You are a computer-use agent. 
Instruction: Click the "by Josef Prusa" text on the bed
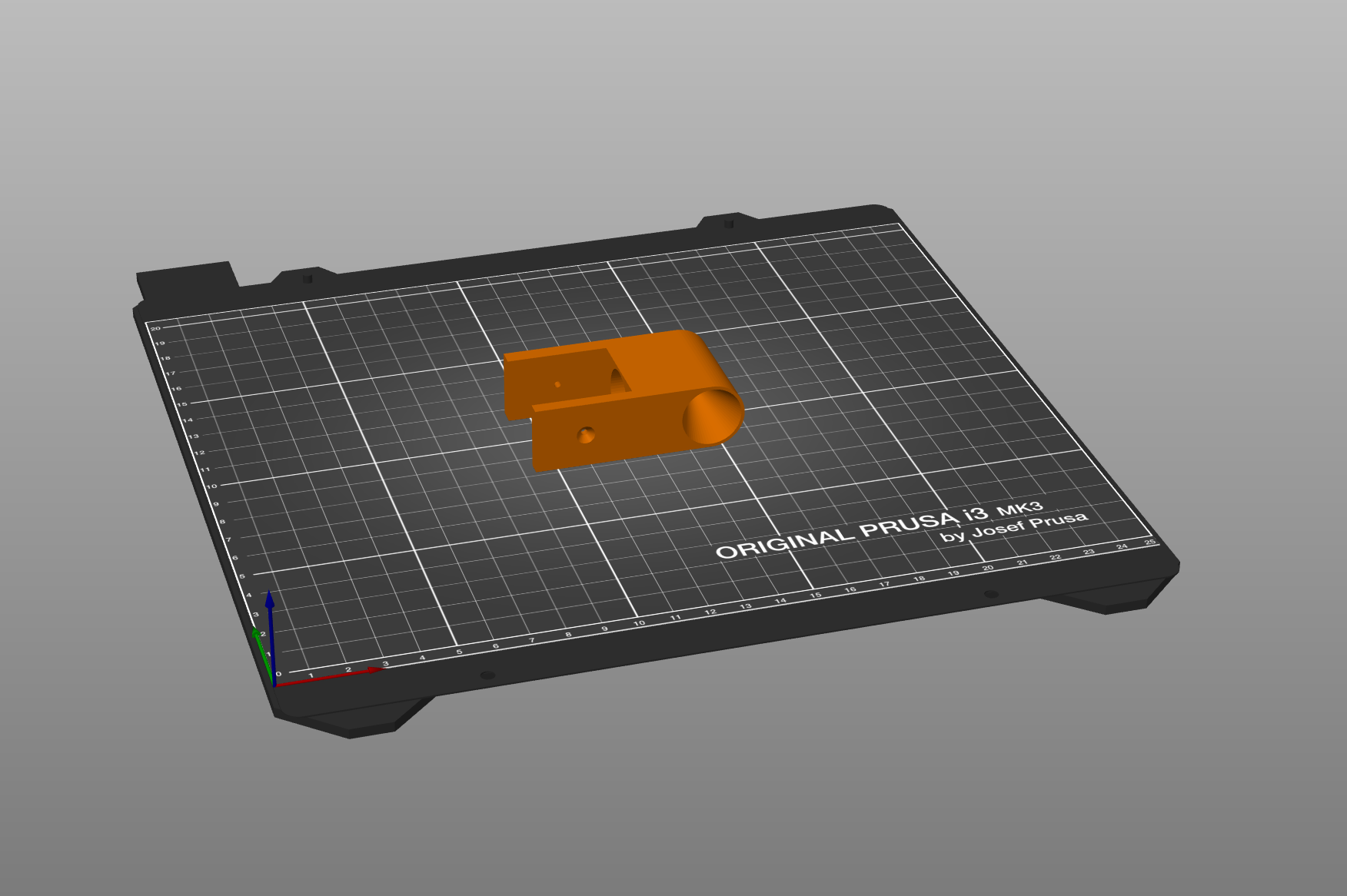click(1014, 526)
